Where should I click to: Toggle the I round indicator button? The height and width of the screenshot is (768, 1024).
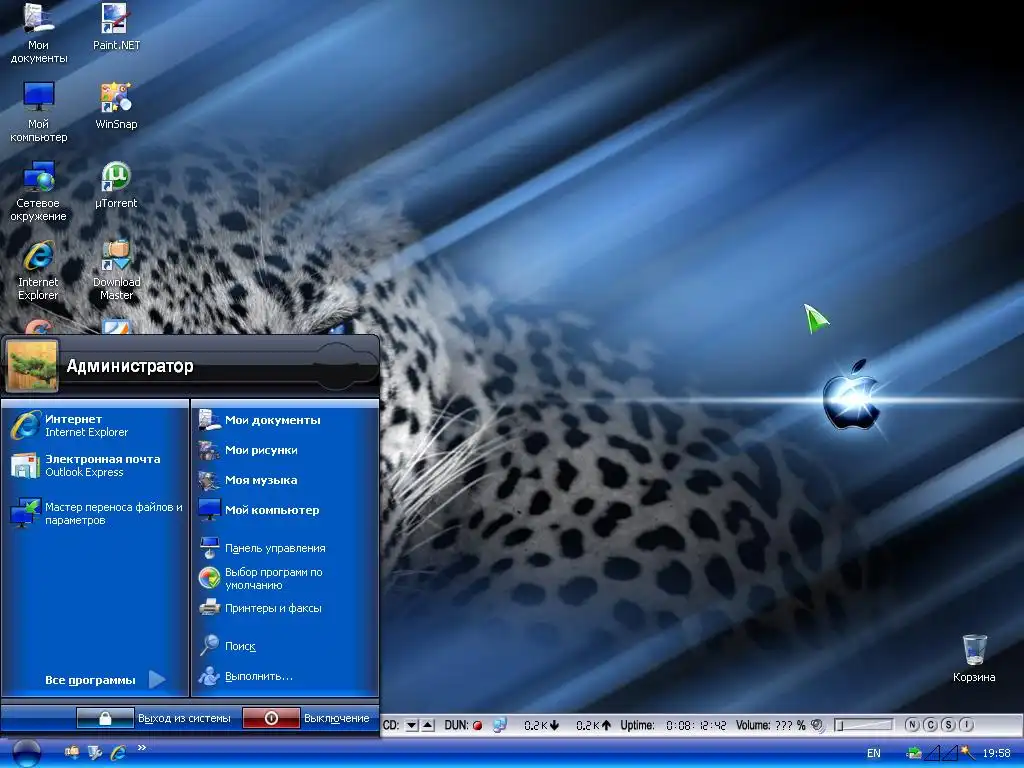click(x=967, y=725)
